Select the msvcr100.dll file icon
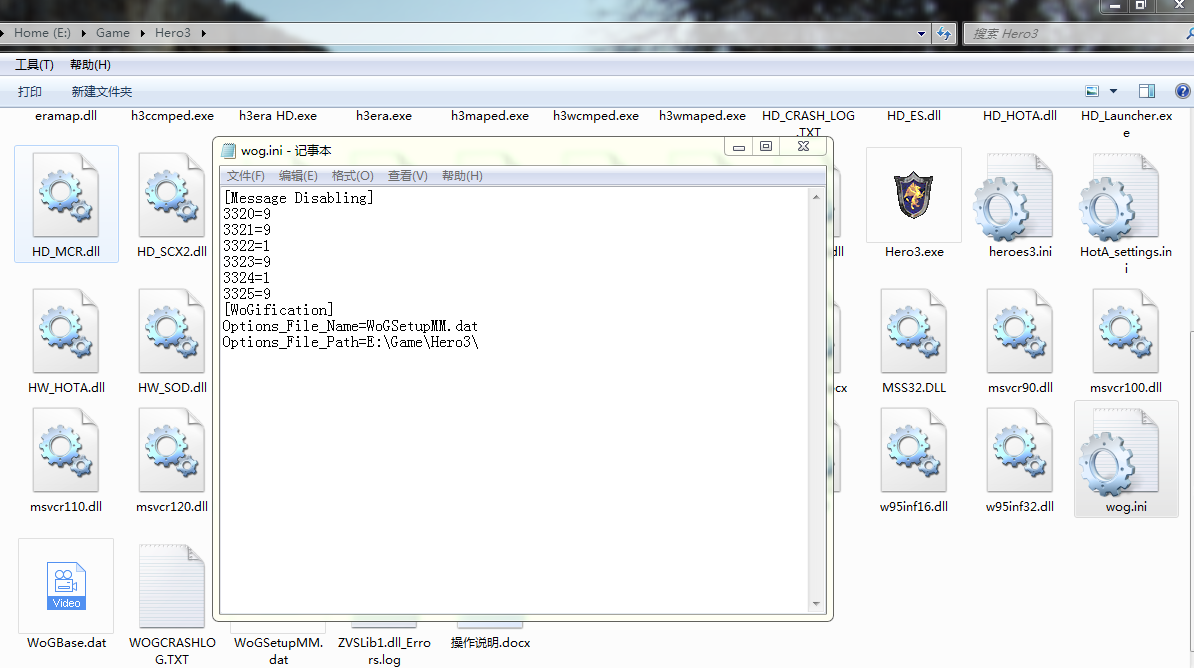Viewport: 1194px width, 668px height. click(x=1125, y=331)
